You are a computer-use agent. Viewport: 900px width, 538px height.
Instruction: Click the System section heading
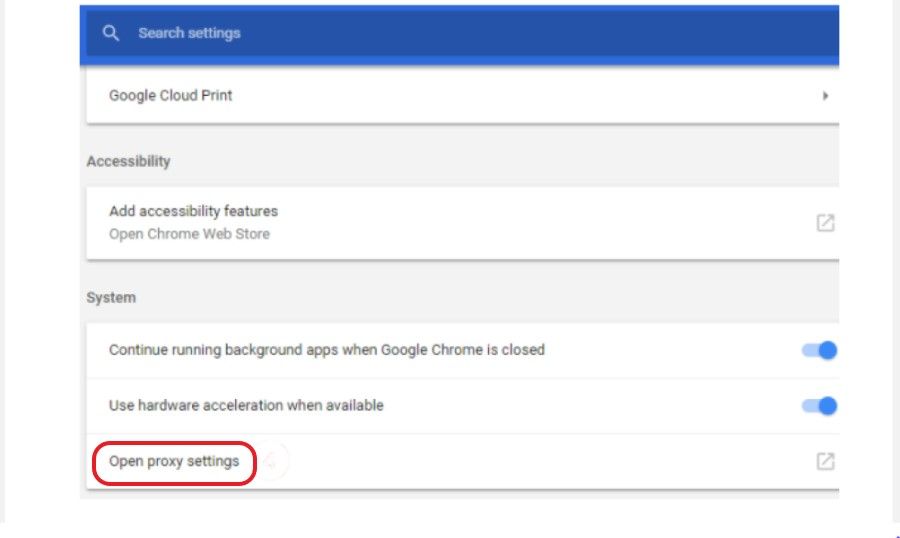pyautogui.click(x=111, y=297)
